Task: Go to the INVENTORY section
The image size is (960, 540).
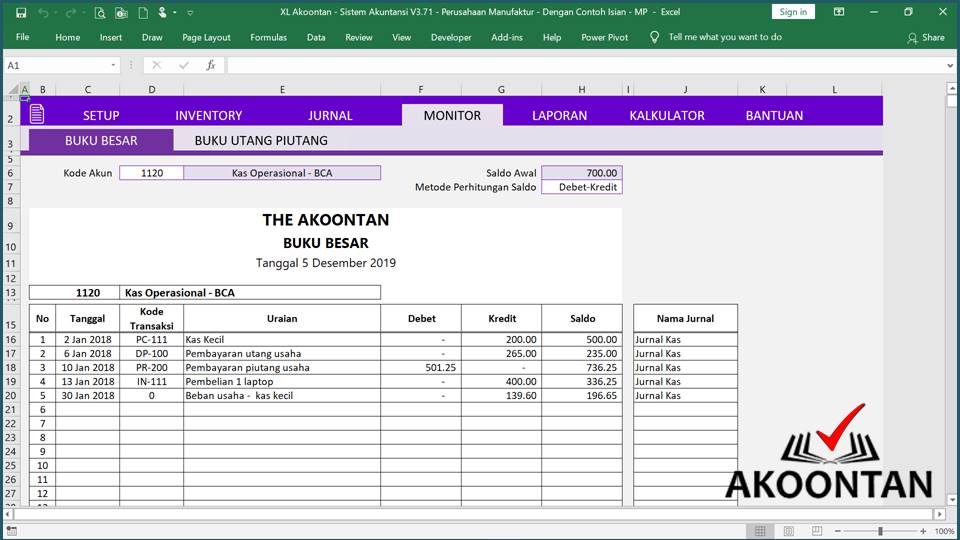Action: click(x=209, y=115)
